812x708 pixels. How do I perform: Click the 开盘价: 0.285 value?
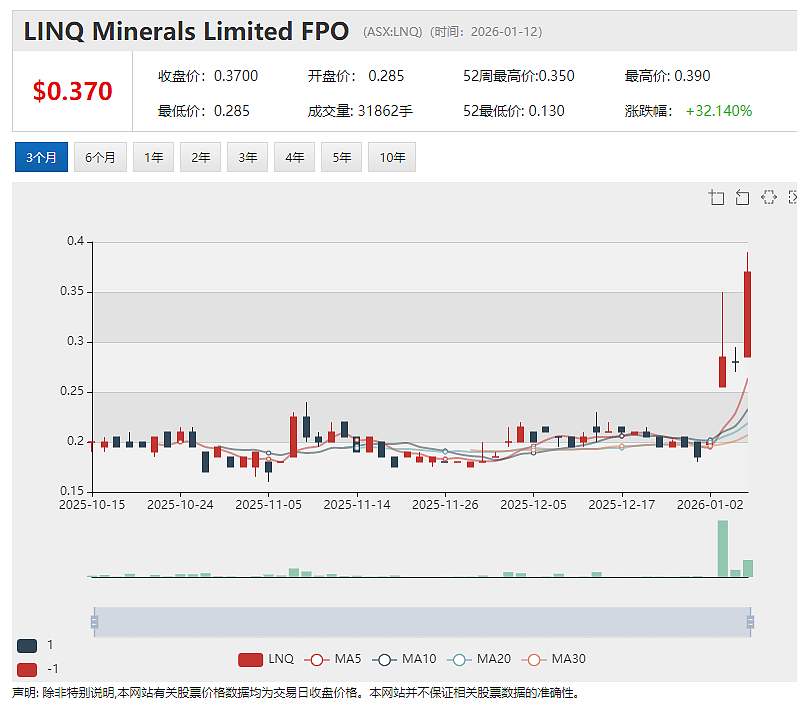point(356,76)
